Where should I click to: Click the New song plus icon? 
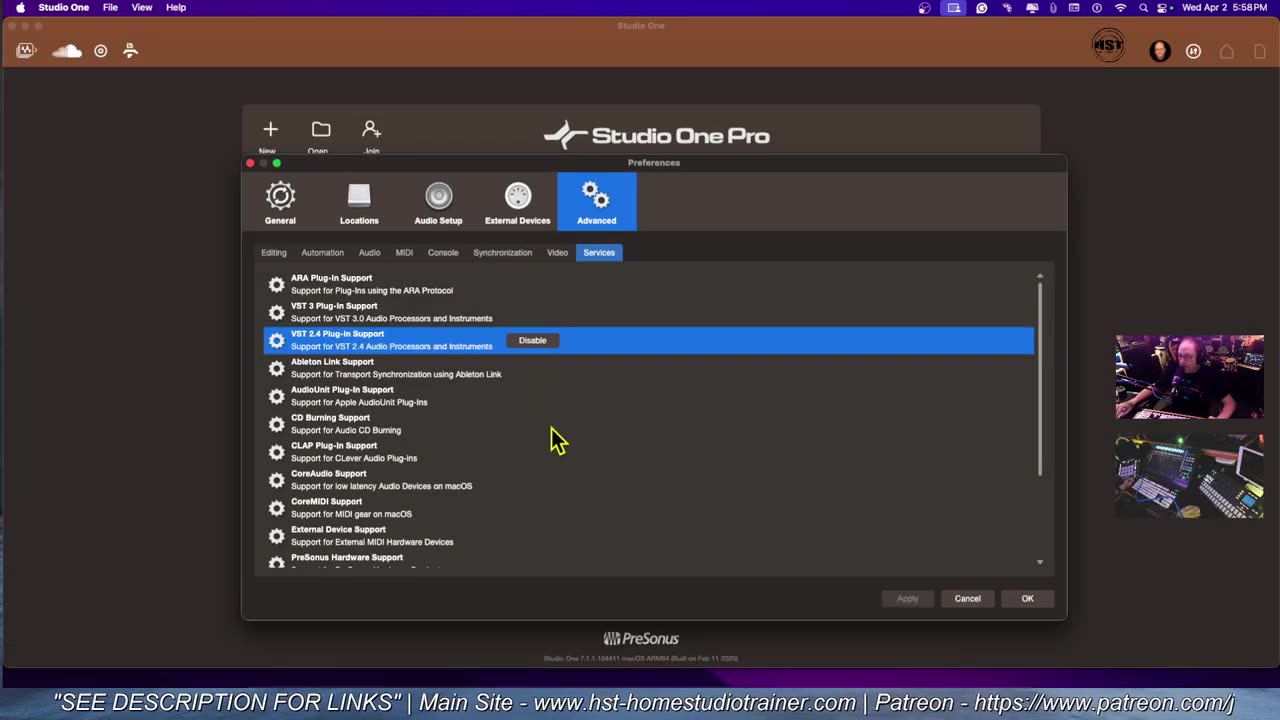(x=270, y=129)
